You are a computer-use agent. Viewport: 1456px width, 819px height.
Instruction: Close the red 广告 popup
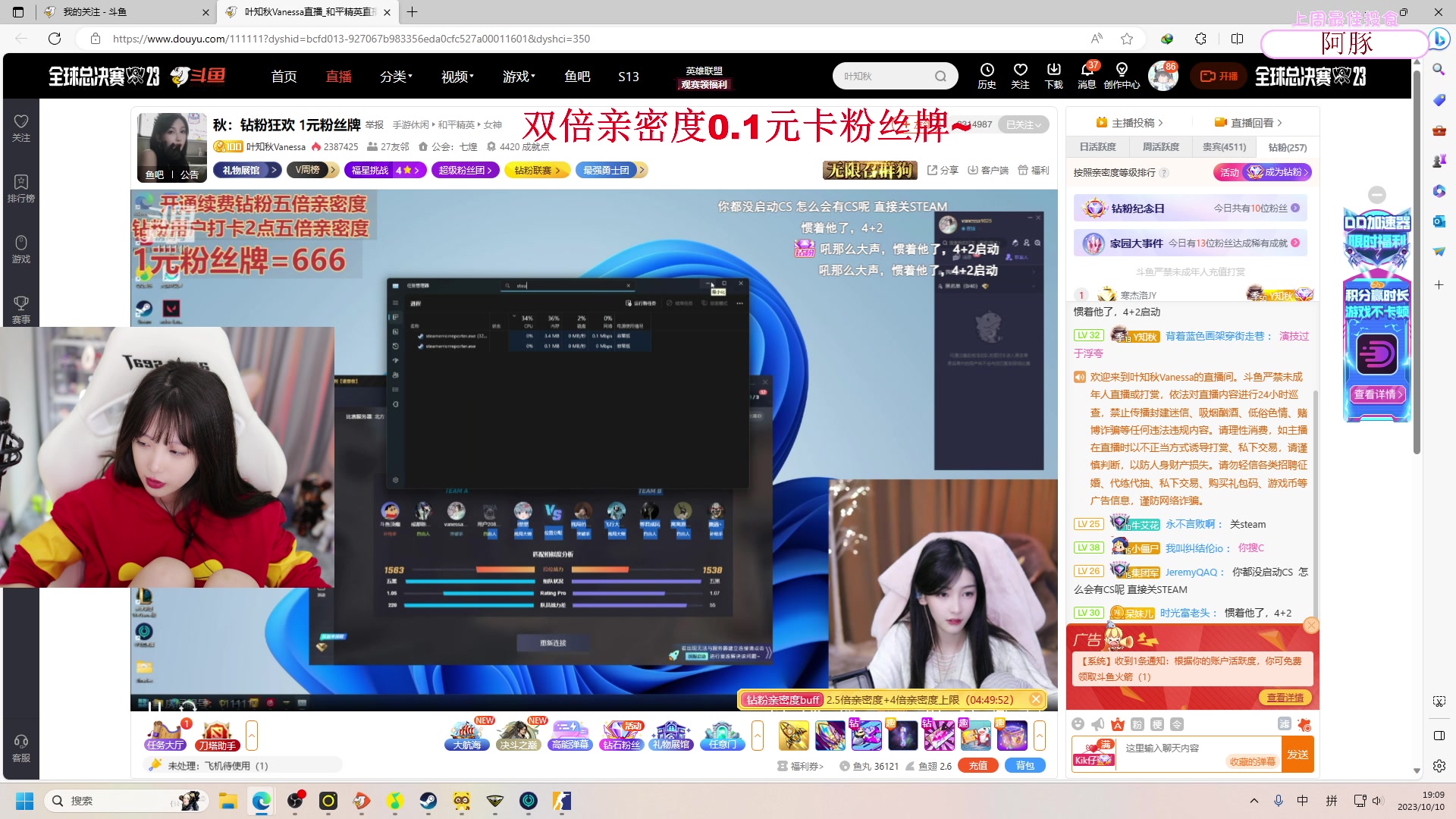click(1311, 626)
